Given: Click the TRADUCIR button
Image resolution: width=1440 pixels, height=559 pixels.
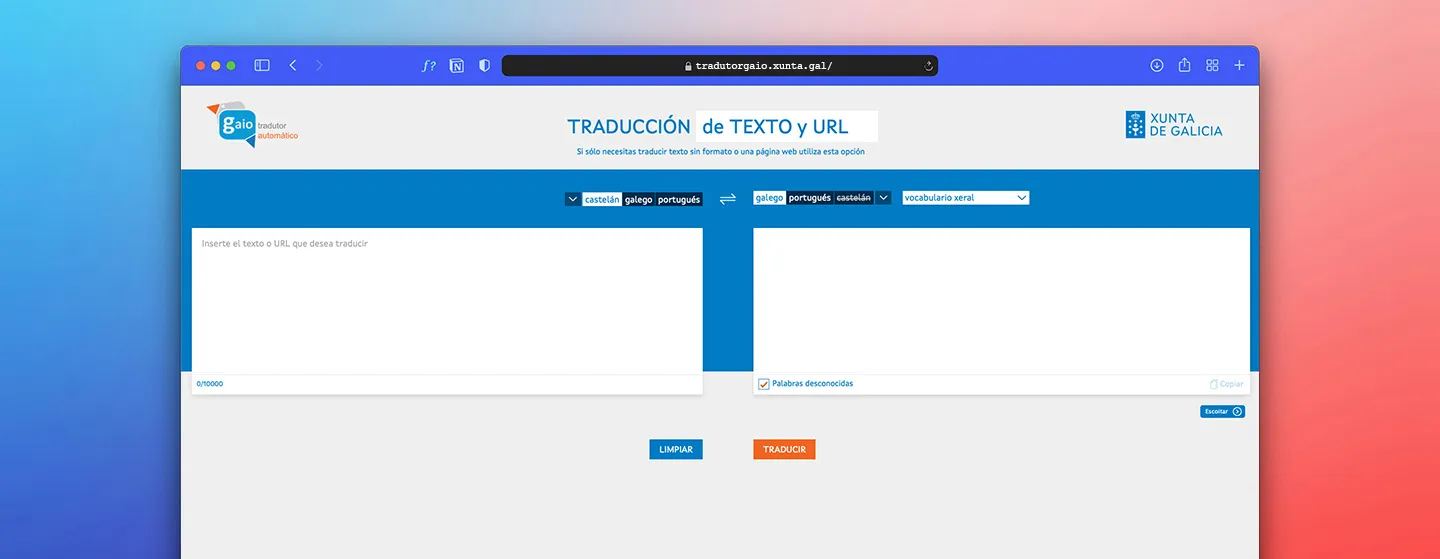Looking at the screenshot, I should pos(785,450).
